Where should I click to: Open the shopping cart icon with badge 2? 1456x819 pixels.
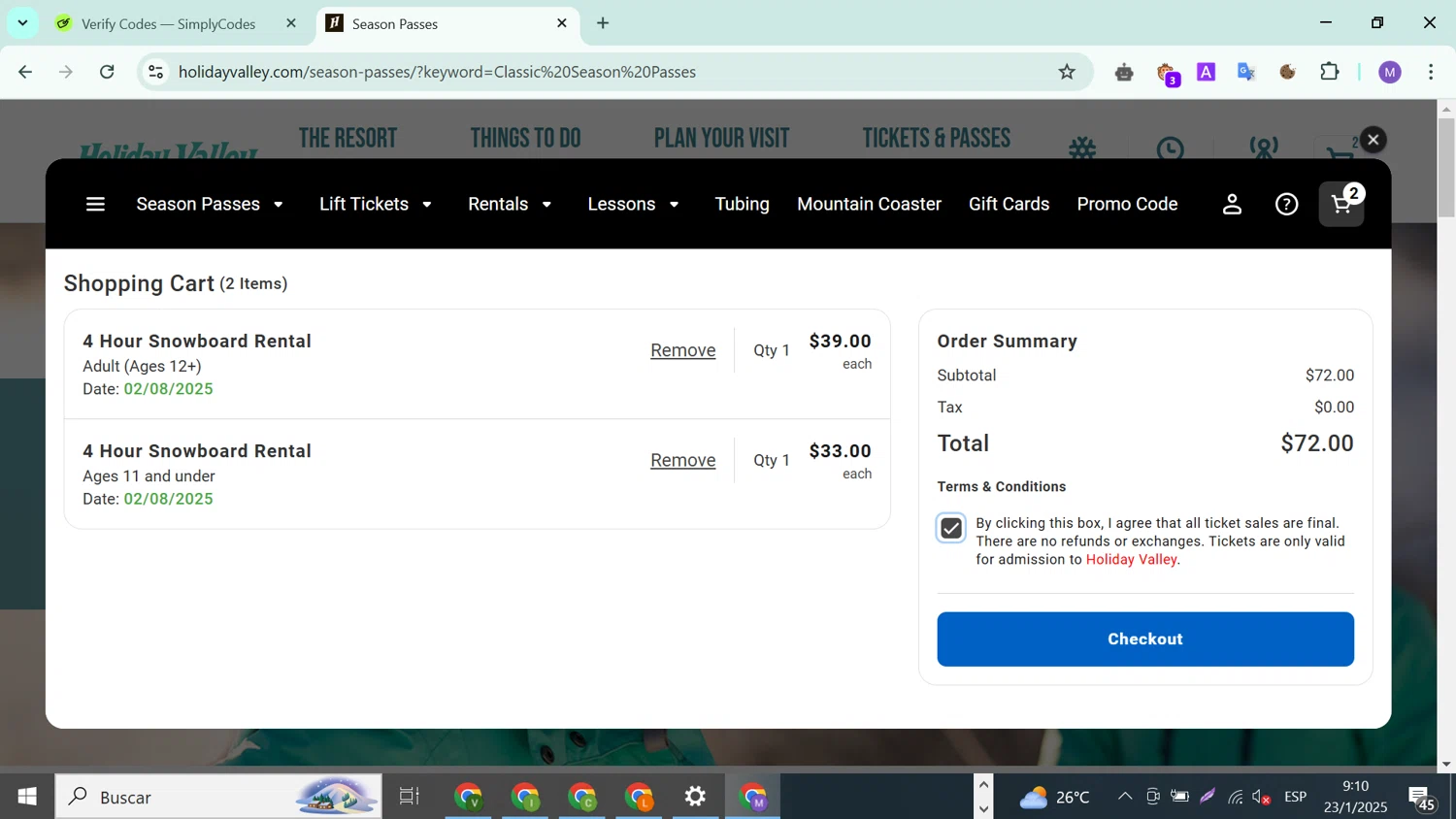(x=1341, y=204)
